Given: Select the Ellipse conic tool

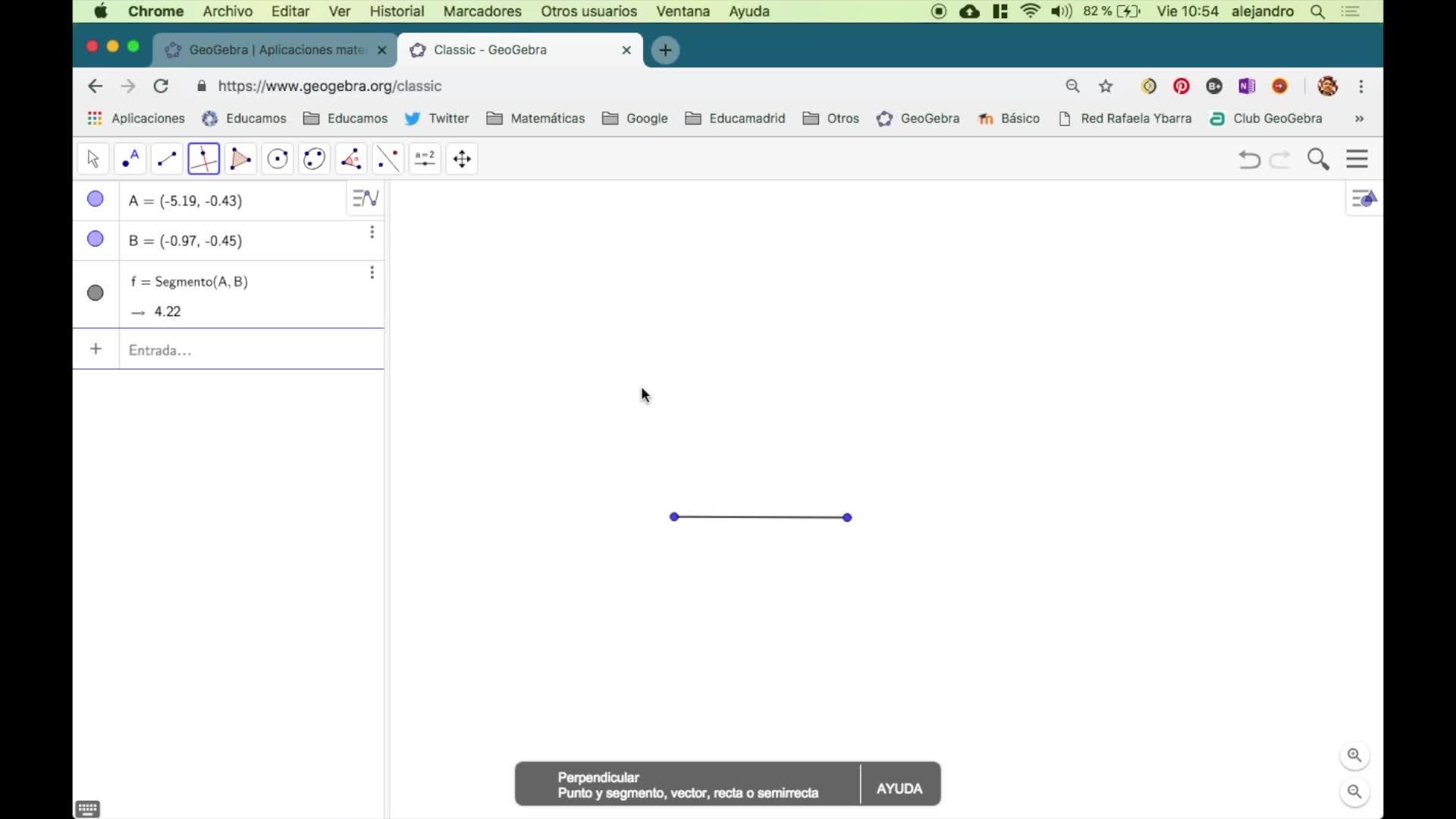Looking at the screenshot, I should click(314, 159).
